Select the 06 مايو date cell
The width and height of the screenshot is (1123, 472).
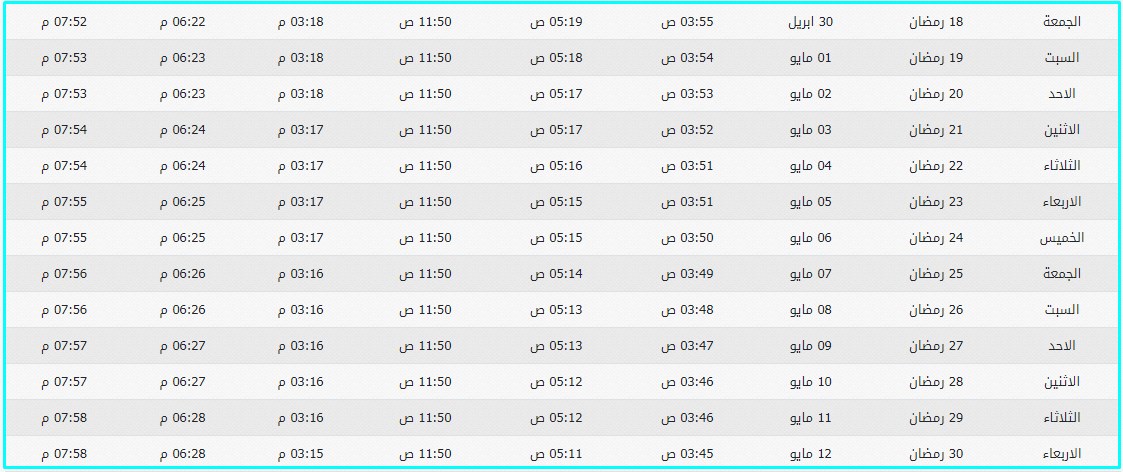click(811, 237)
